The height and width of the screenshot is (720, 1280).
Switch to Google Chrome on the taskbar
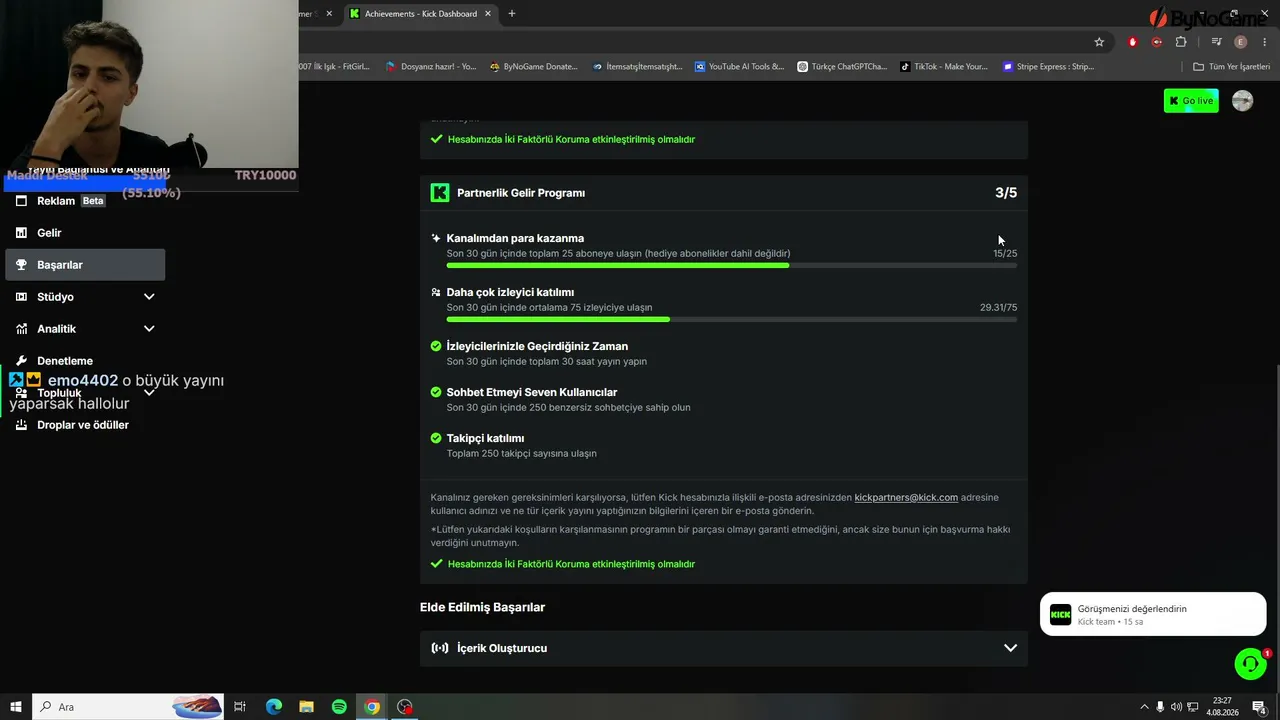[x=372, y=707]
